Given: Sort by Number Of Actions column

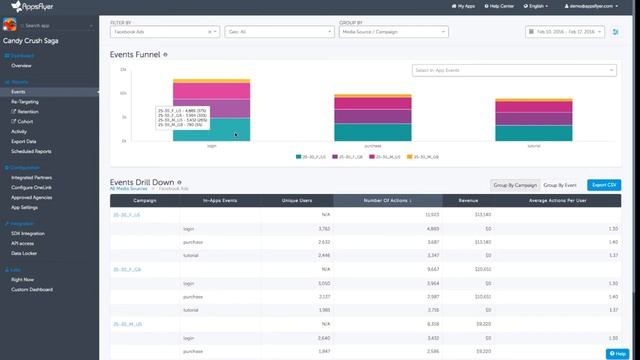Looking at the screenshot, I should point(388,200).
